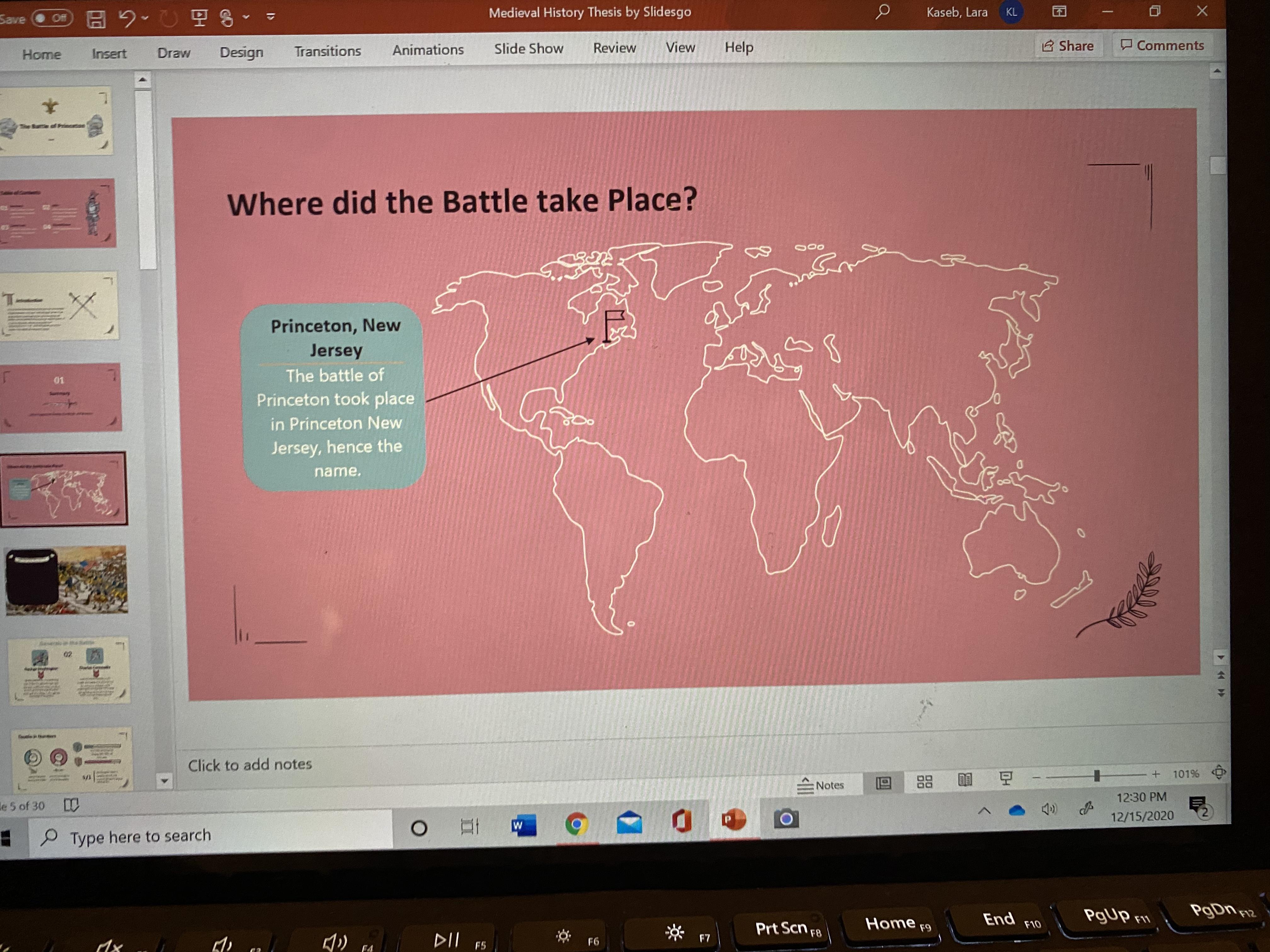Click the Share button
This screenshot has height=952, width=1270.
point(1068,46)
